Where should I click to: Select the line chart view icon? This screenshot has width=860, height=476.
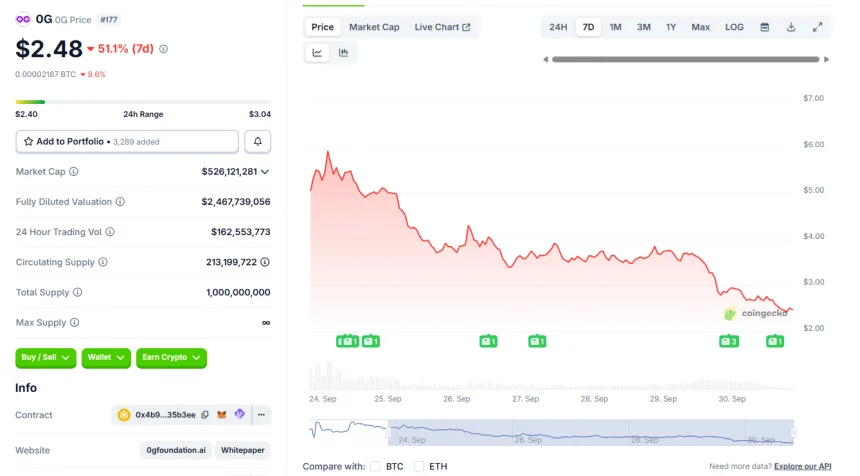(317, 53)
